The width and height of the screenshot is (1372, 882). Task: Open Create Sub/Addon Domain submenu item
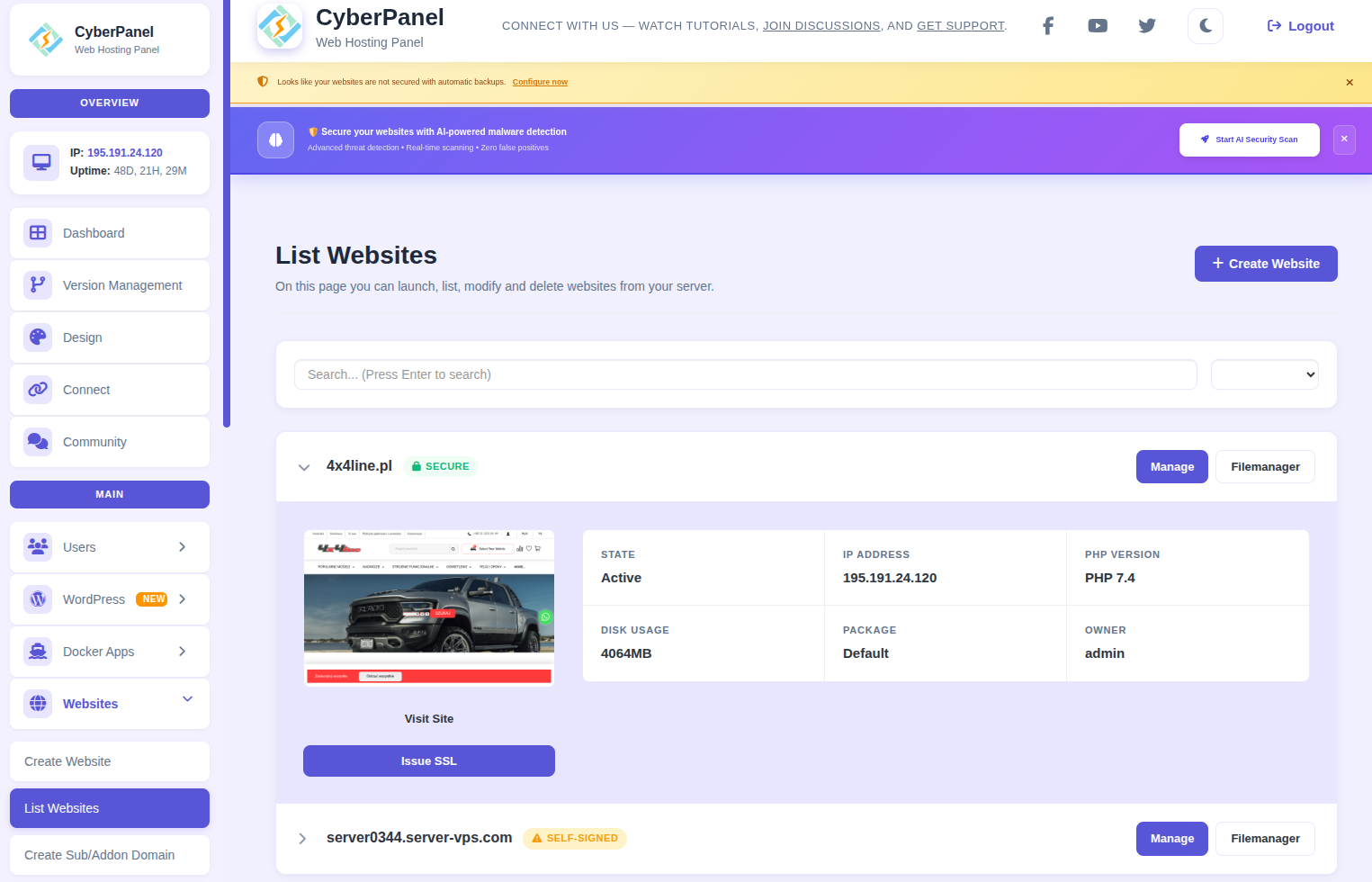pyautogui.click(x=110, y=855)
